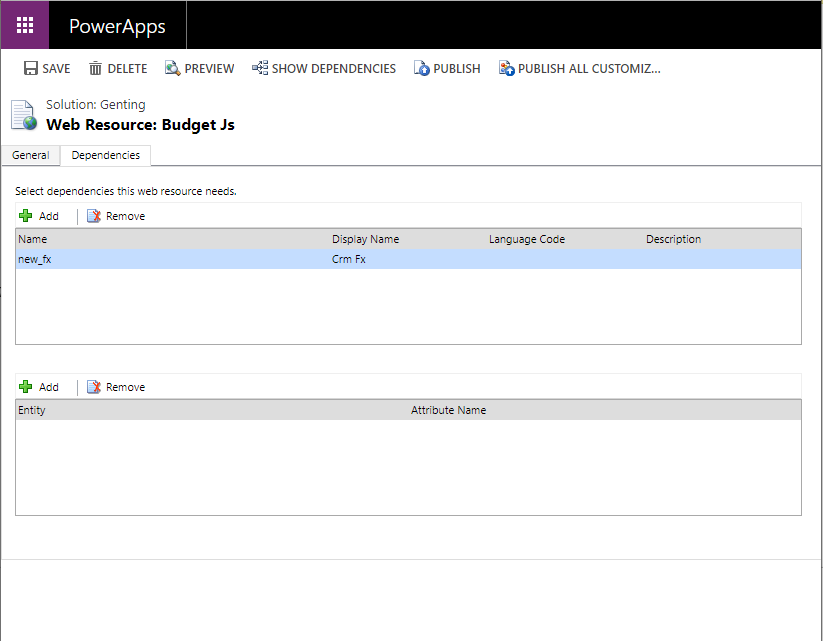Click Remove X icon above Entity grid

94,387
